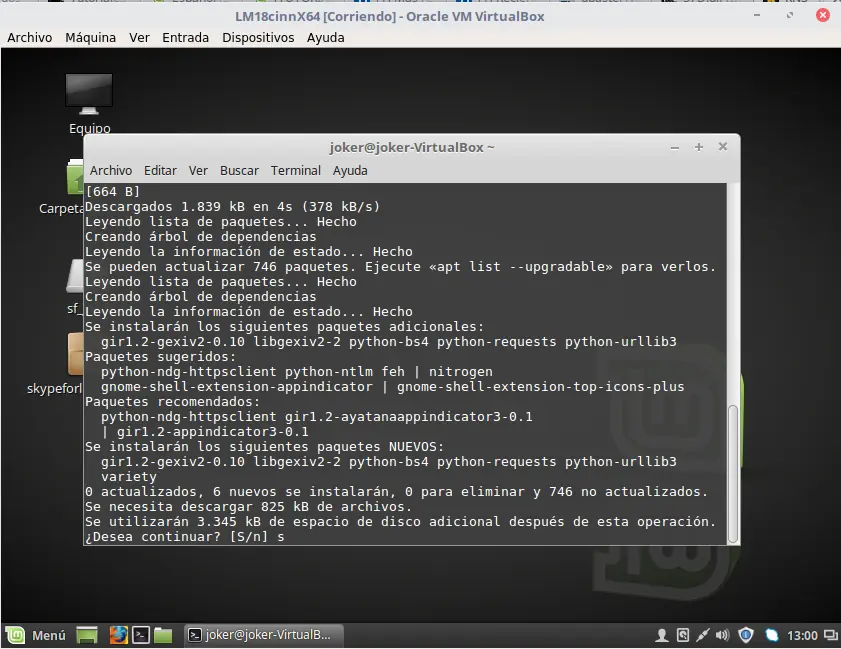Open the Terminal menu
This screenshot has height=649, width=841.
tap(295, 170)
